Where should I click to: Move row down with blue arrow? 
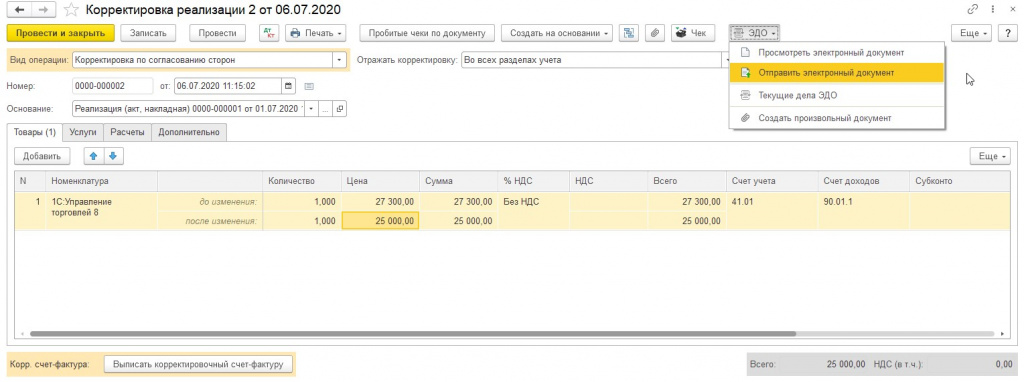pyautogui.click(x=113, y=156)
